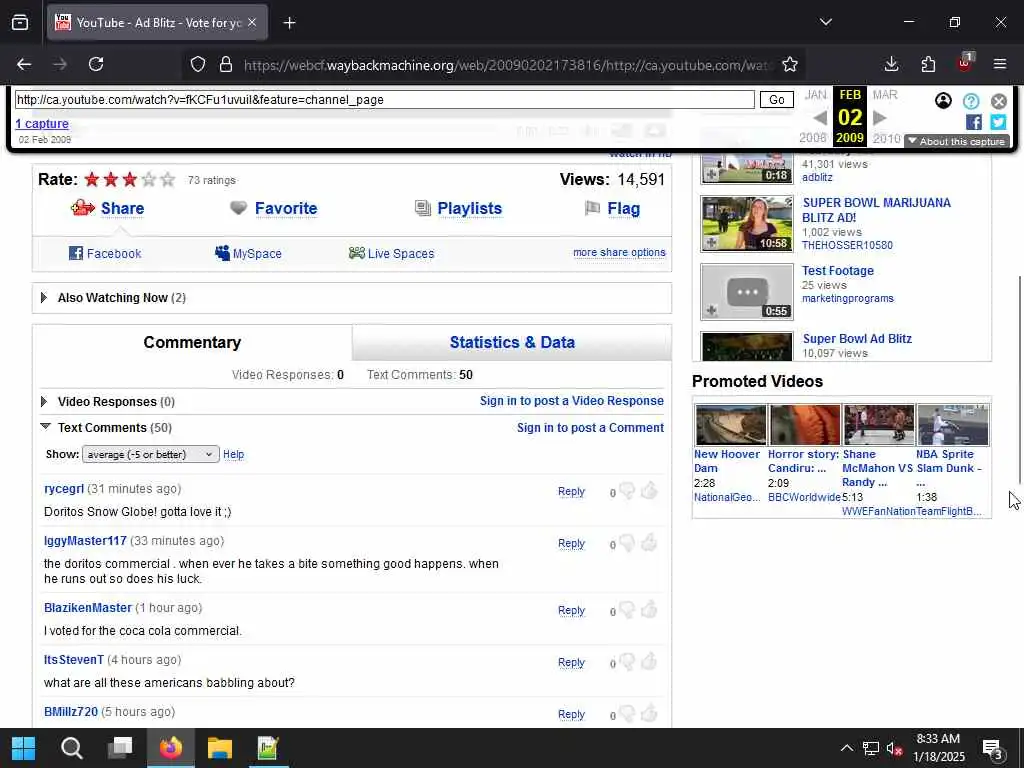1024x768 pixels.
Task: Flag the video
Action: (x=623, y=208)
